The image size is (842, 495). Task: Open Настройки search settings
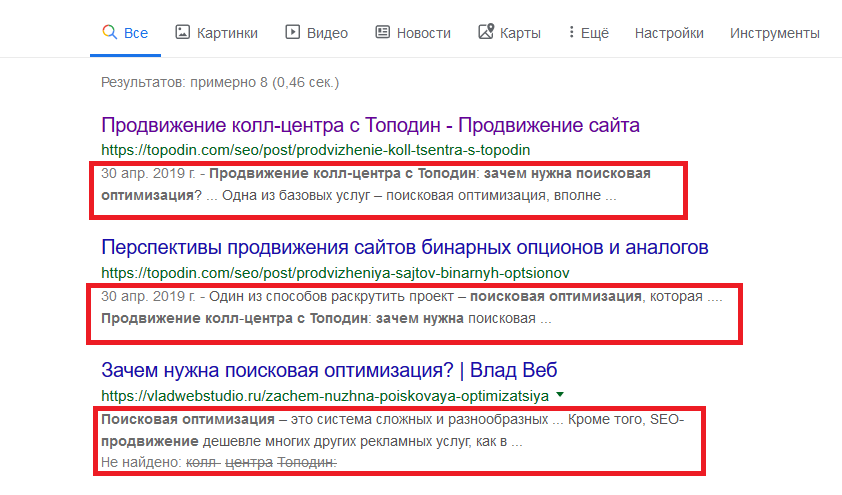tap(669, 33)
